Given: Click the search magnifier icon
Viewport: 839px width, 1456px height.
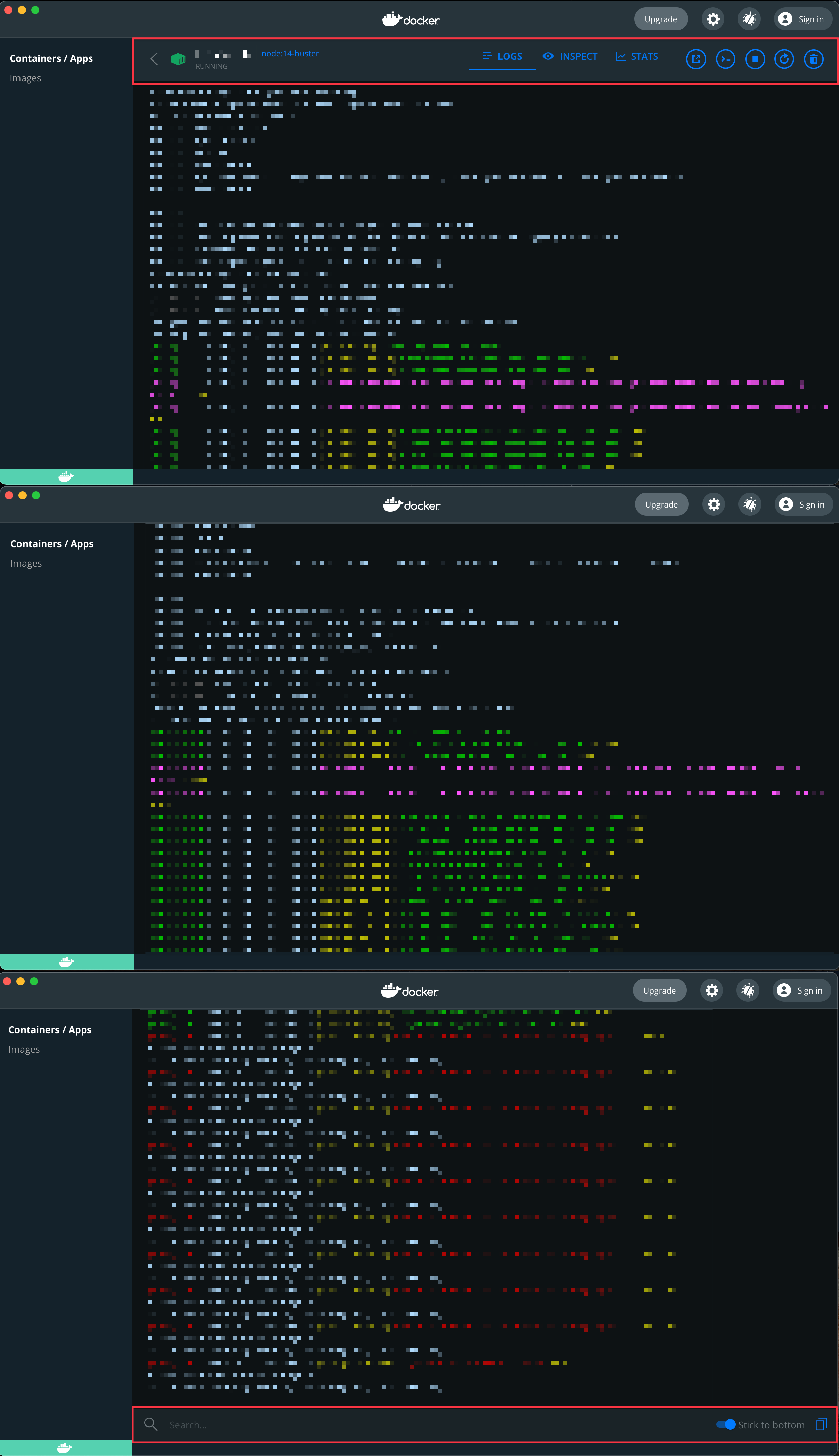Looking at the screenshot, I should click(151, 1424).
